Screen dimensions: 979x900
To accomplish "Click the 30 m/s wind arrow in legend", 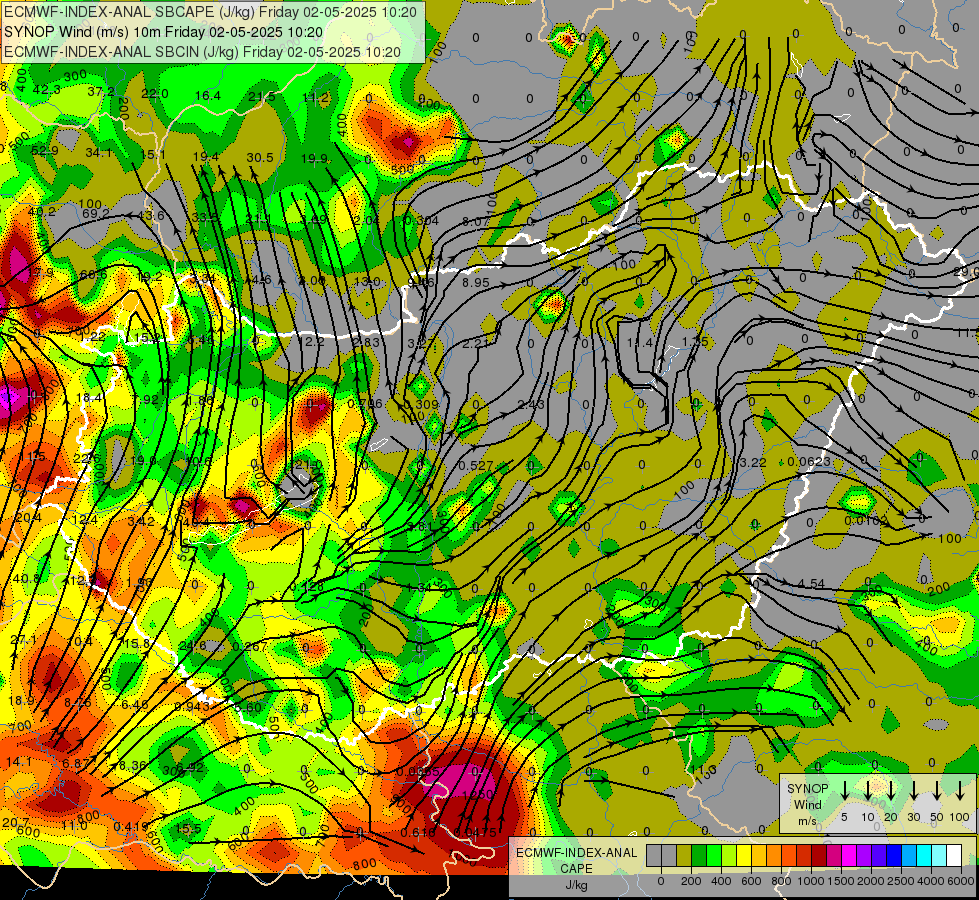I will 913,791.
